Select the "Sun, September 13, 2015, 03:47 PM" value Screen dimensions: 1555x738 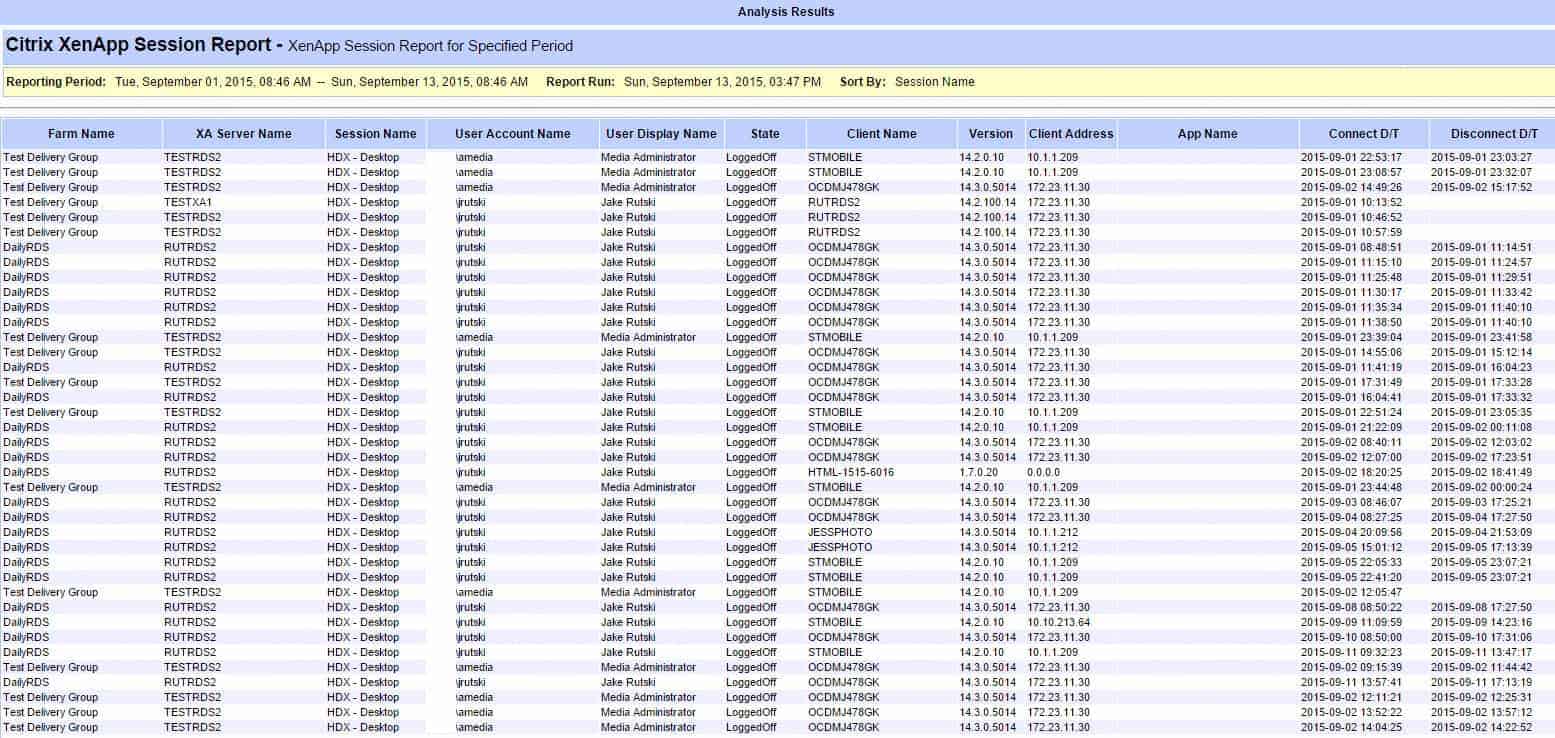point(722,82)
